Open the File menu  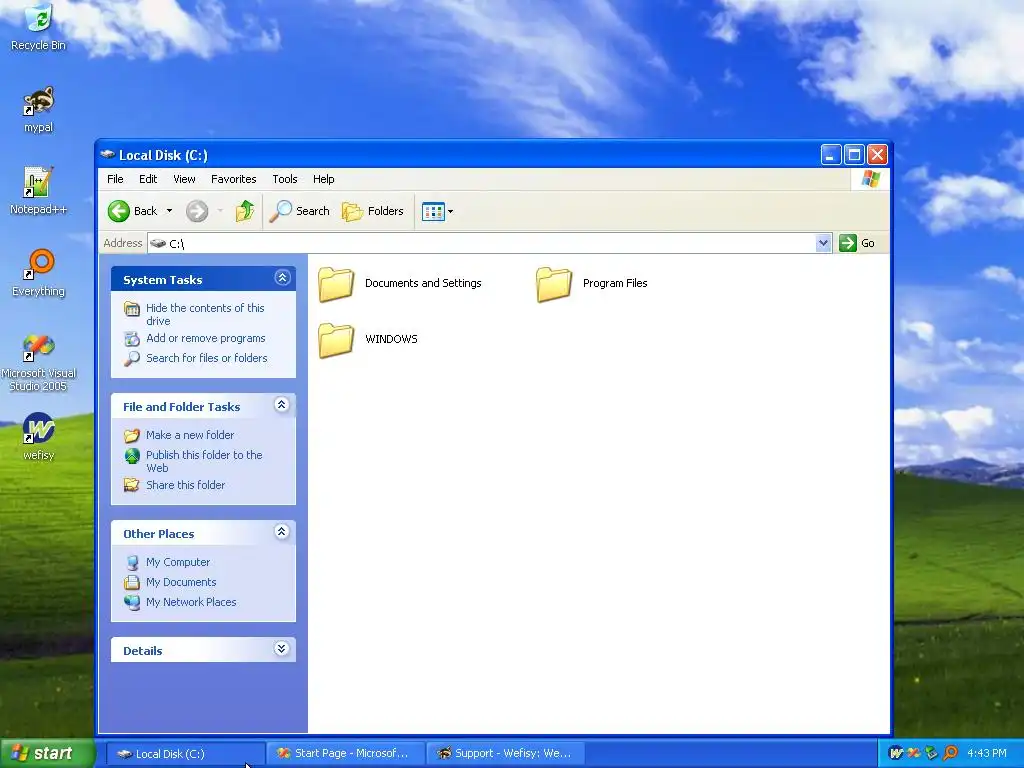tap(115, 179)
